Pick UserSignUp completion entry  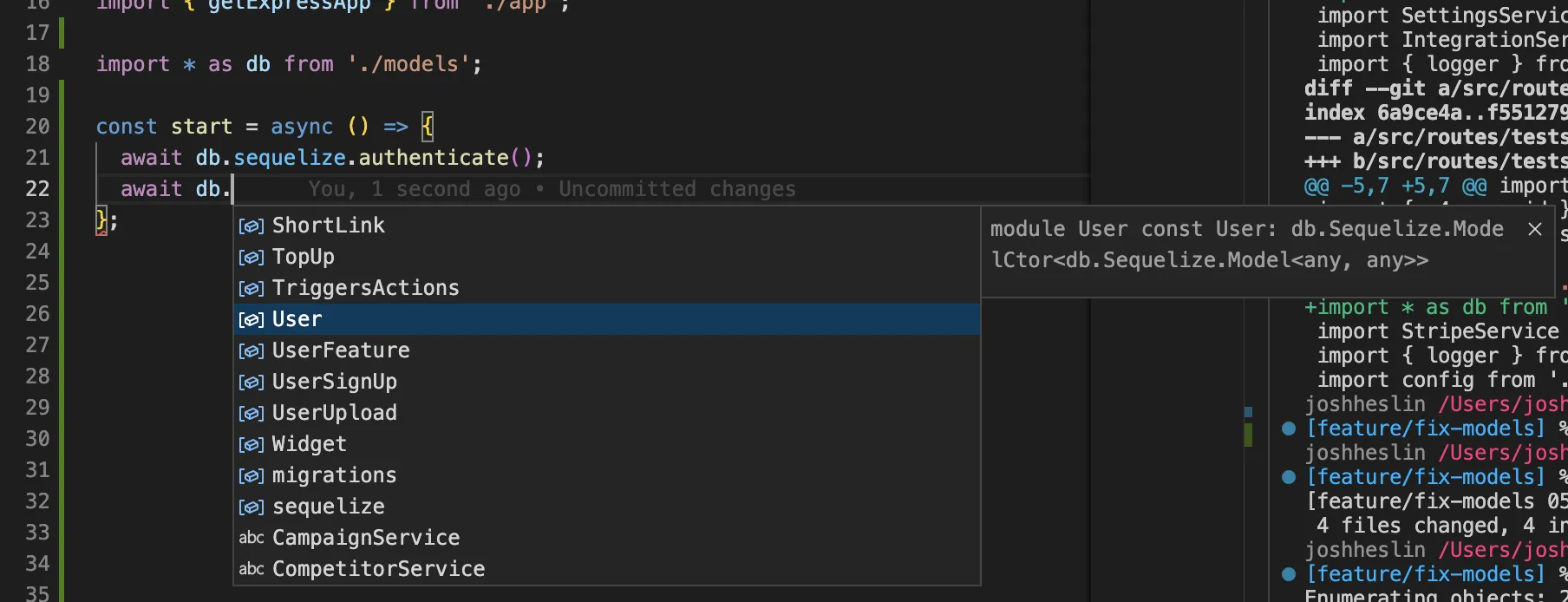click(x=607, y=382)
